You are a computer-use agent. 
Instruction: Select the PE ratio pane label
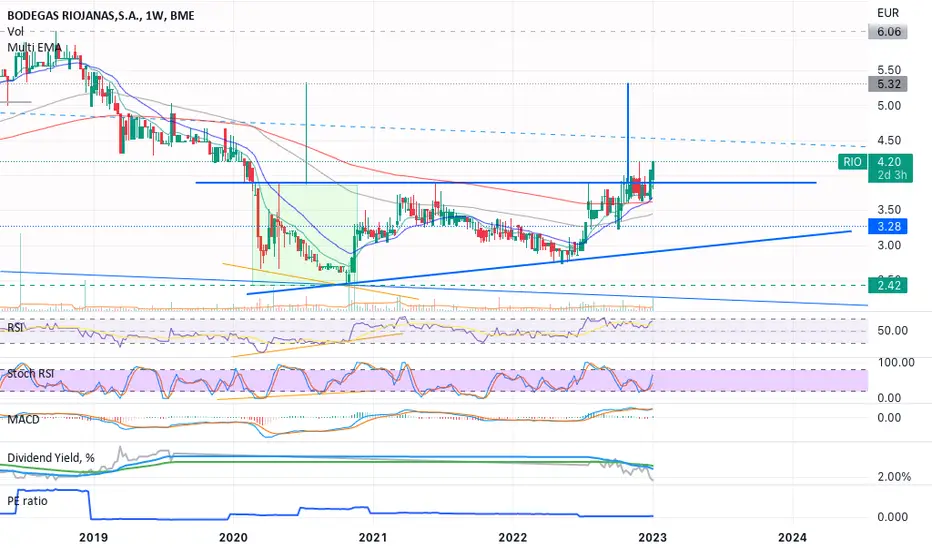27,501
